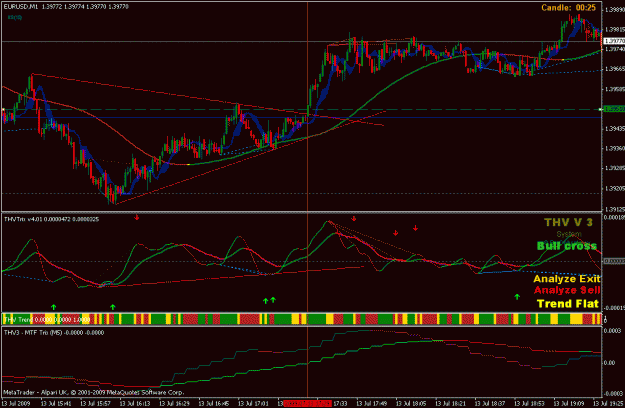The width and height of the screenshot is (625, 408).
Task: Click the green up arrow near 18:53
Action: (x=517, y=296)
